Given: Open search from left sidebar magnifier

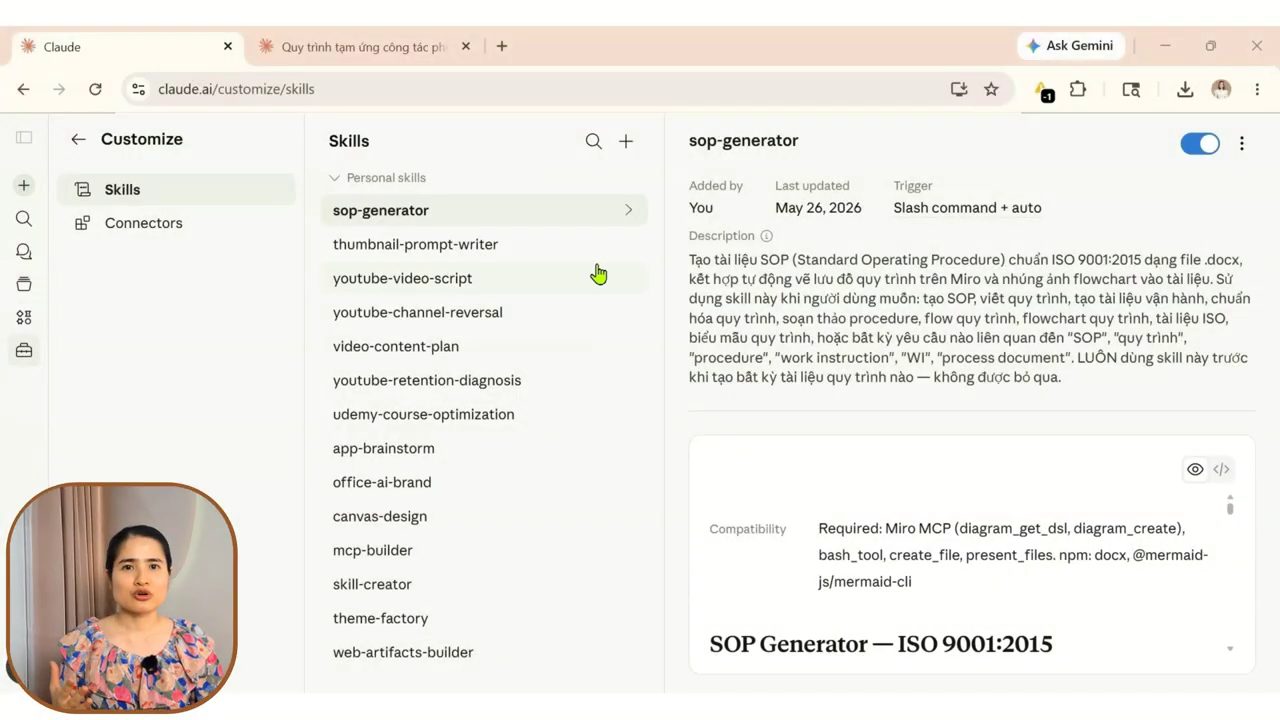Looking at the screenshot, I should click(x=24, y=218).
